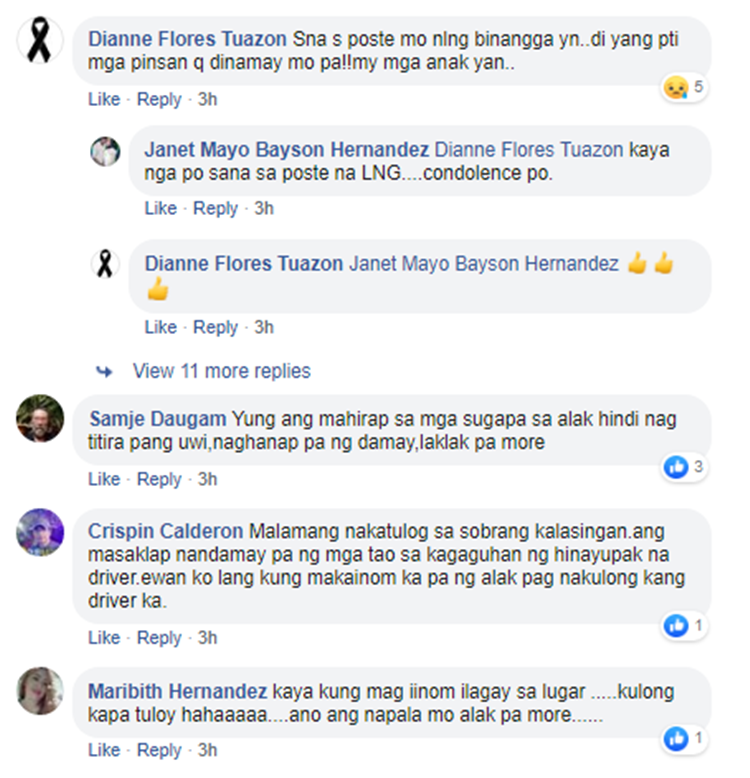Screen dimensions: 750x778
Task: Click the reply arrow icon beside View 11 more replies
Action: tap(104, 371)
